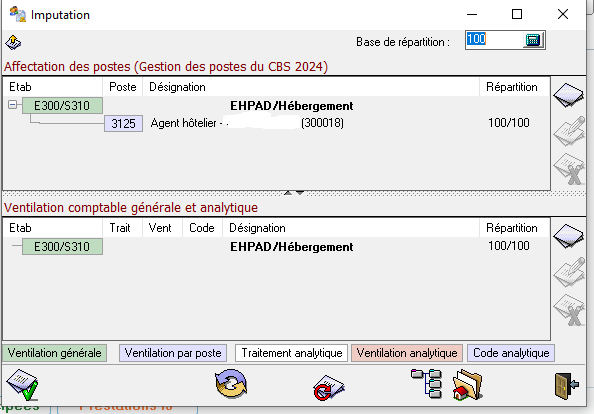Click the Poste column header
This screenshot has height=414, width=594.
122,87
